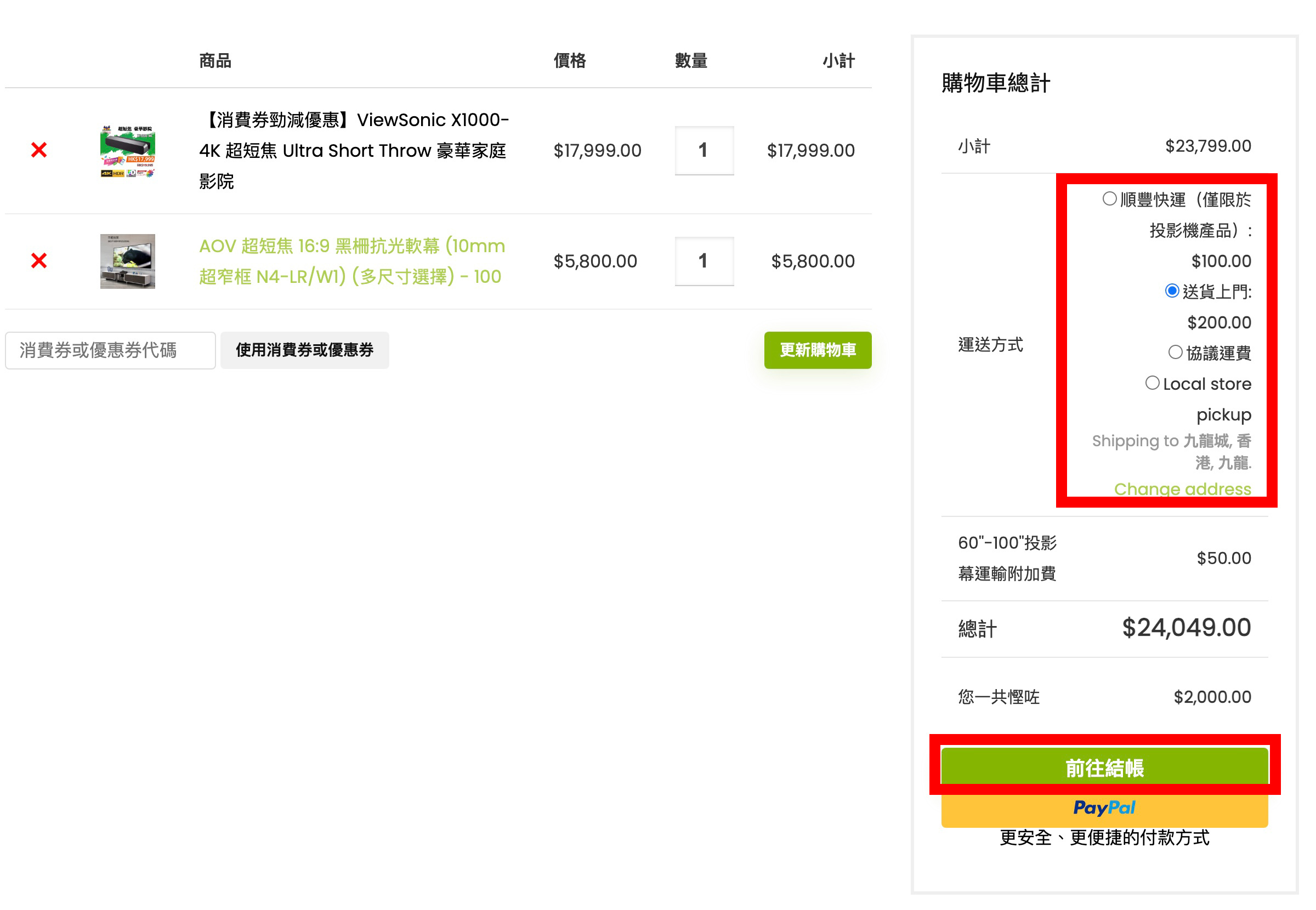
Task: Click the total amount $24,049.00
Action: (1187, 628)
